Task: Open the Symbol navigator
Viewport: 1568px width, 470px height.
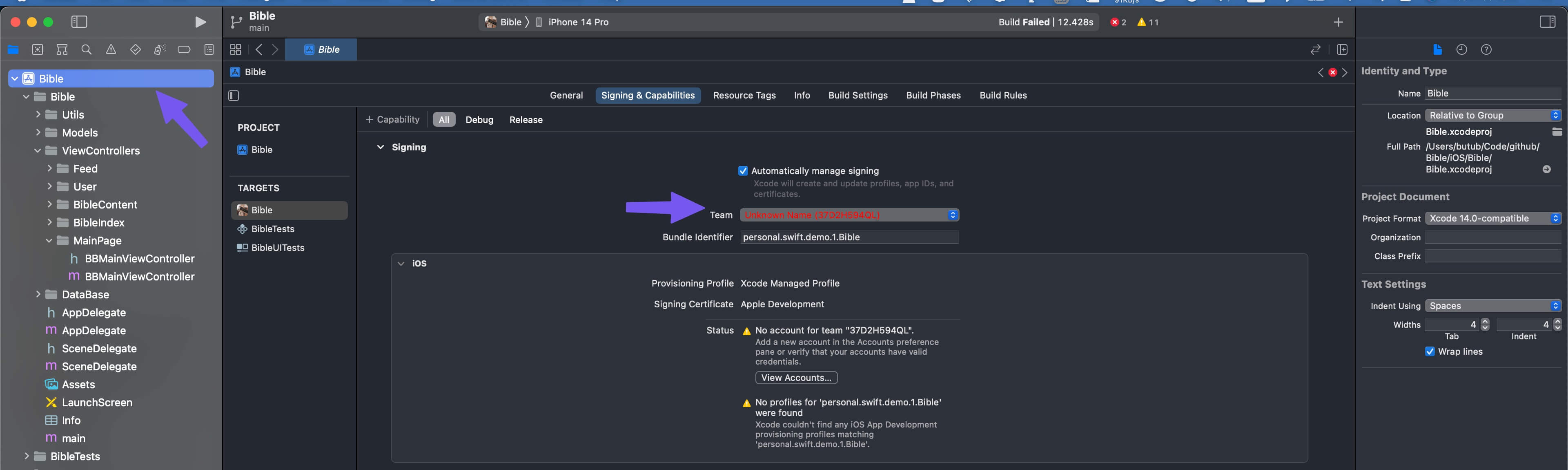Action: 62,50
